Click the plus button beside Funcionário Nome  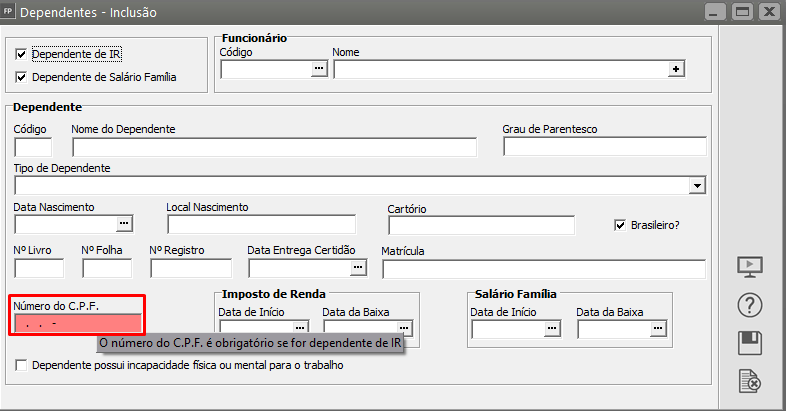[676, 69]
